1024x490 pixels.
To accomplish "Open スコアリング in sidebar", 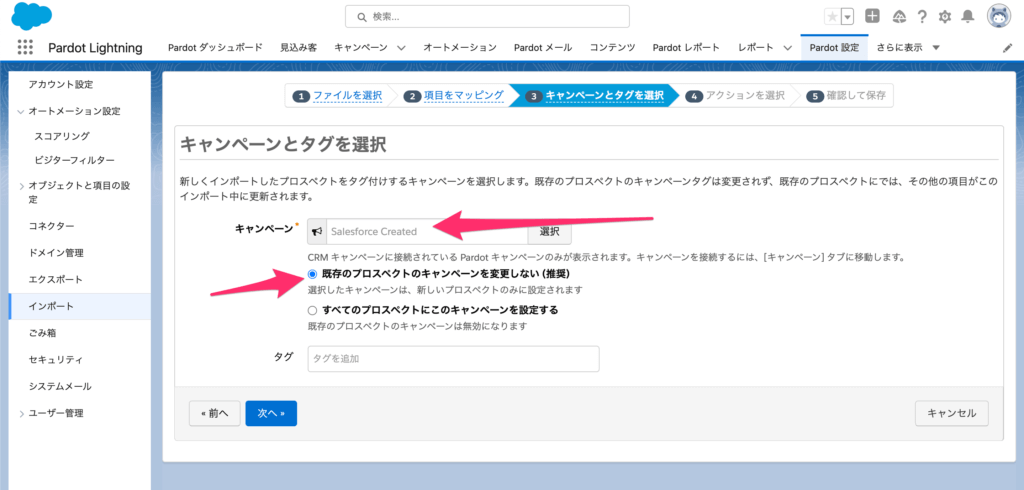I will pos(61,136).
